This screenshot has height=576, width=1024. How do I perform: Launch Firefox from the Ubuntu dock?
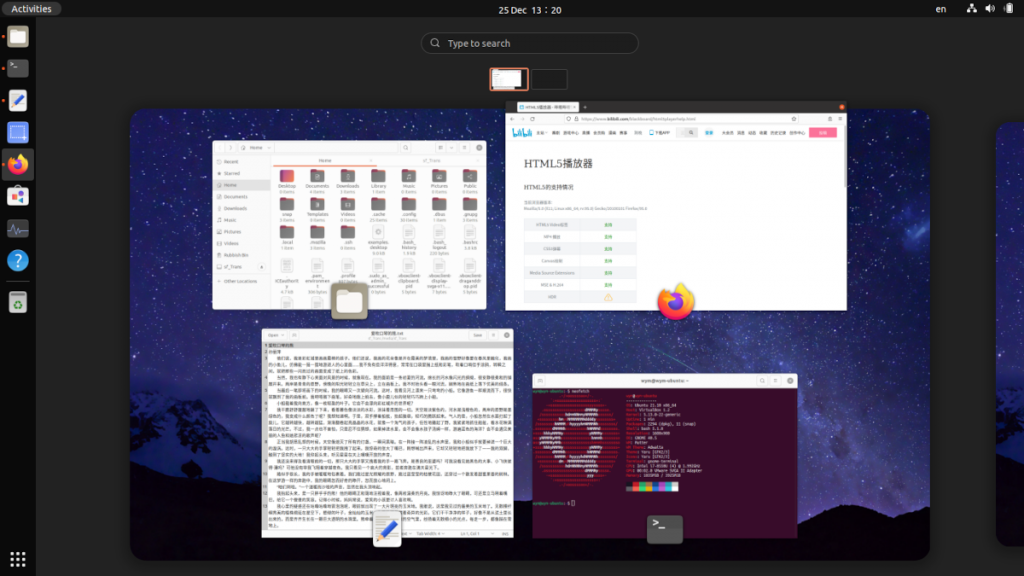tap(17, 166)
